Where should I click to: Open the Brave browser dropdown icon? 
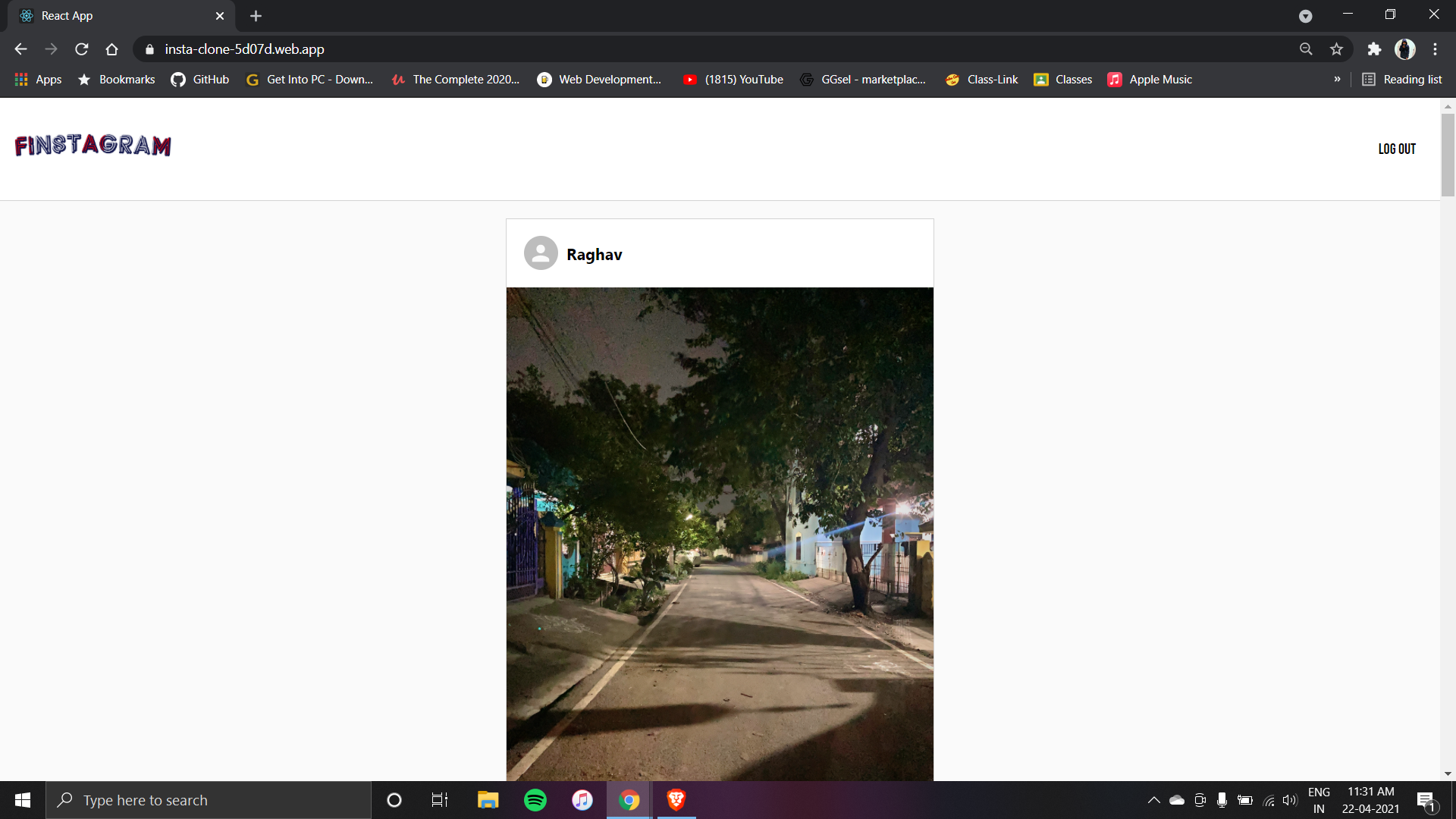pos(1306,15)
